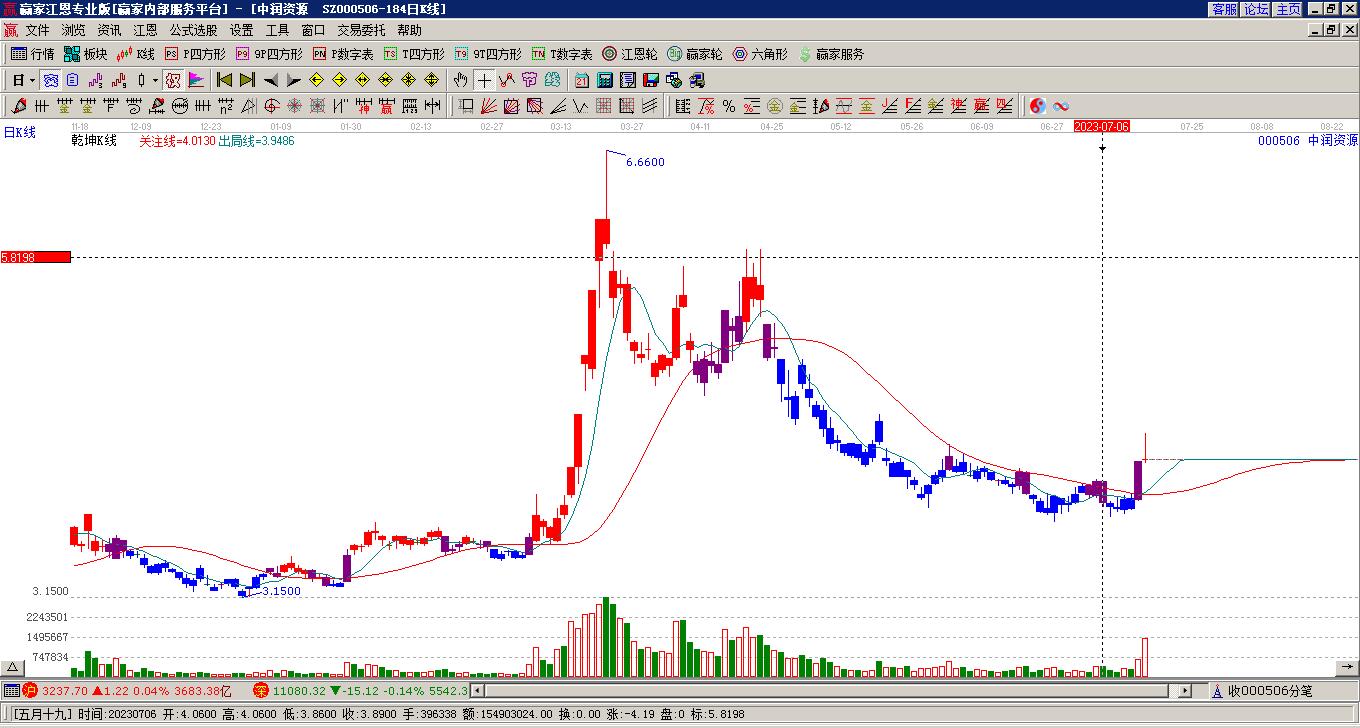Click the 论坛 link at top

pyautogui.click(x=1256, y=9)
